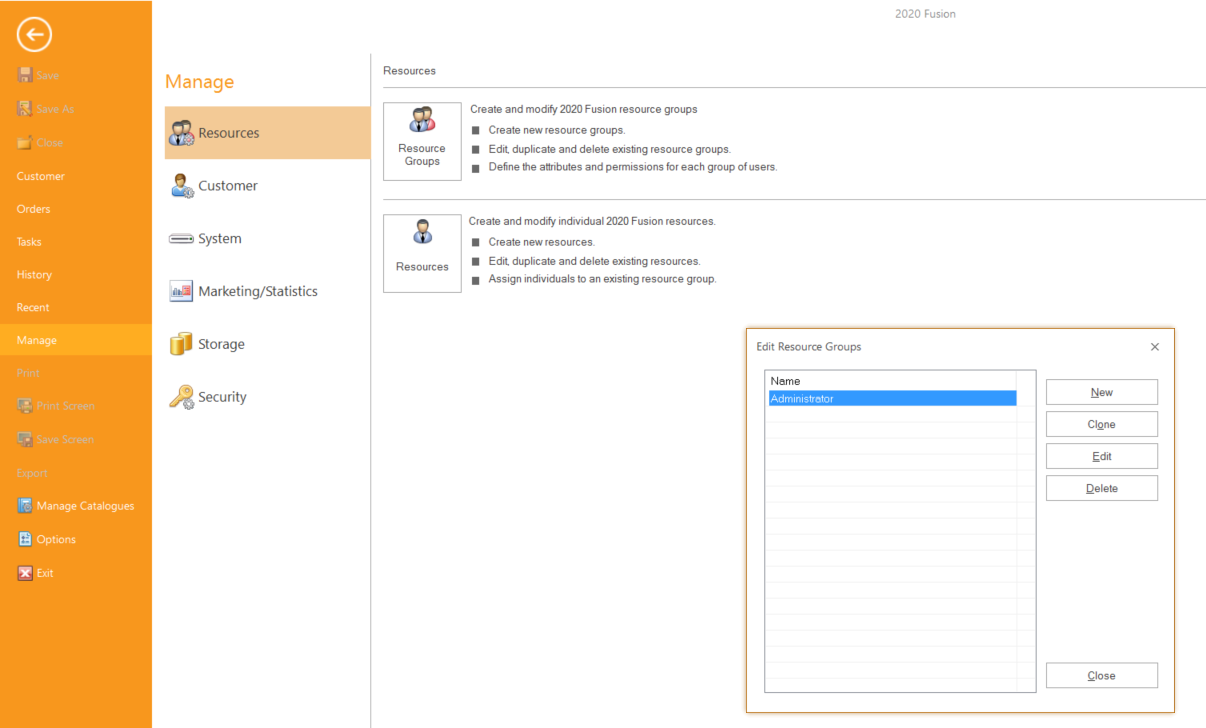1206x728 pixels.
Task: Click the Save Screen icon
Action: (x=25, y=439)
